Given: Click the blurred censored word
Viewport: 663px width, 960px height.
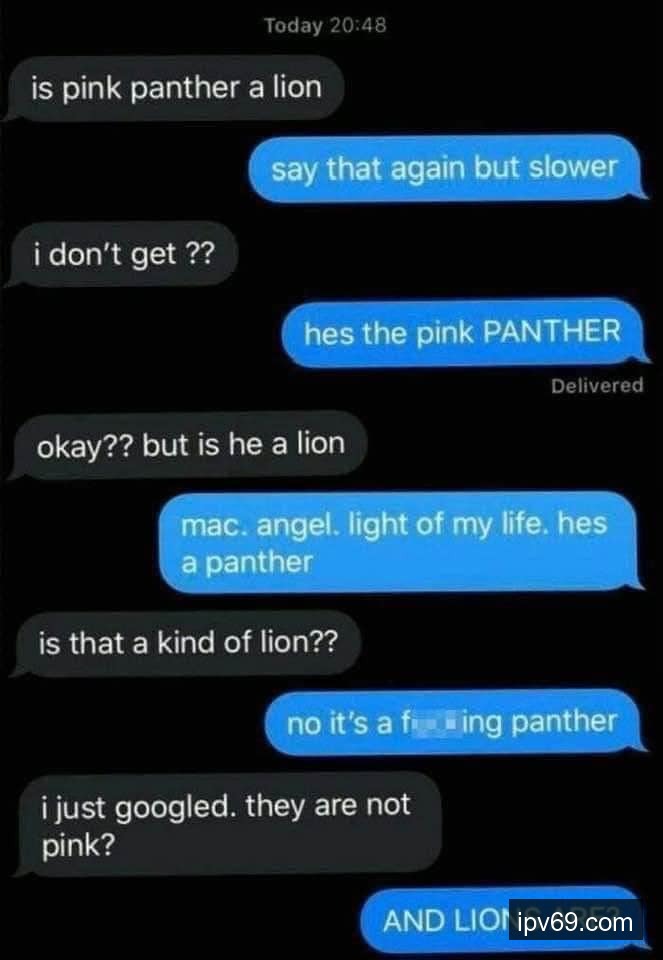Looking at the screenshot, I should coord(433,723).
